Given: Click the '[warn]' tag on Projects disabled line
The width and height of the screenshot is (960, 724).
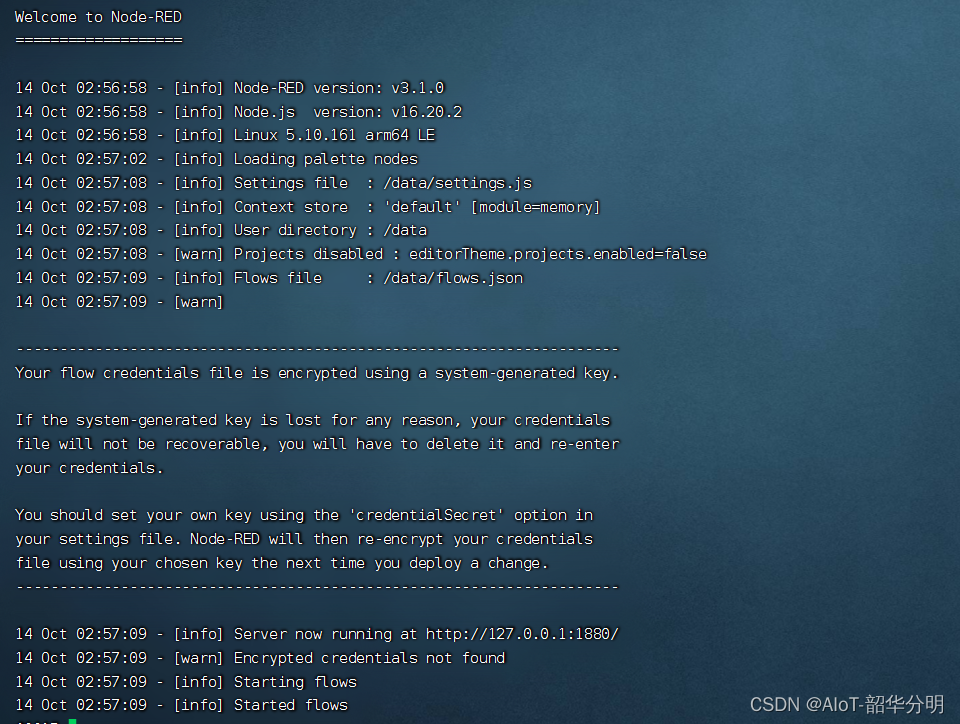Looking at the screenshot, I should (198, 254).
